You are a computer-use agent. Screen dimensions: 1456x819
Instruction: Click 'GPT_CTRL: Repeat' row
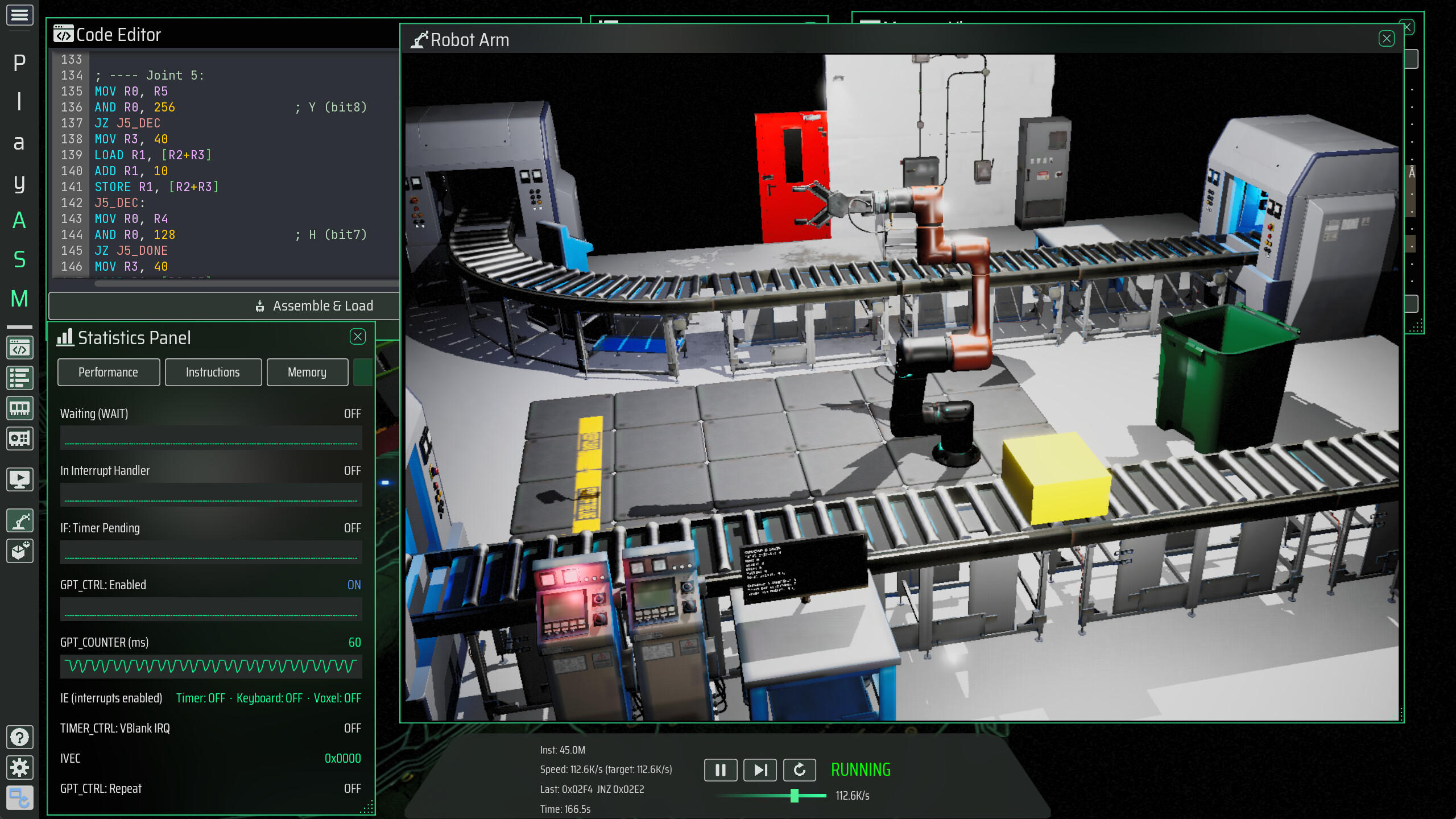tap(211, 789)
